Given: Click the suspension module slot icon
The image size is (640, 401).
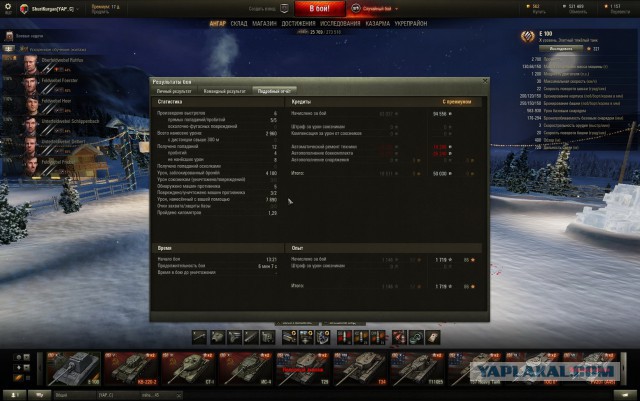Looking at the screenshot, I should tap(251, 337).
